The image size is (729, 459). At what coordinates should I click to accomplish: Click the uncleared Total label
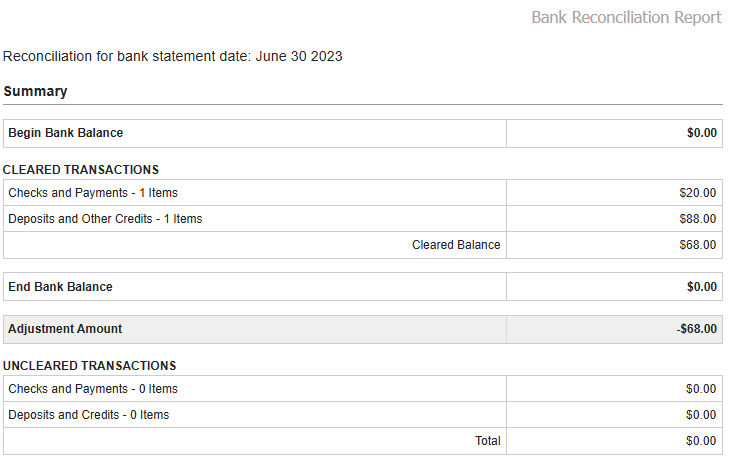487,441
